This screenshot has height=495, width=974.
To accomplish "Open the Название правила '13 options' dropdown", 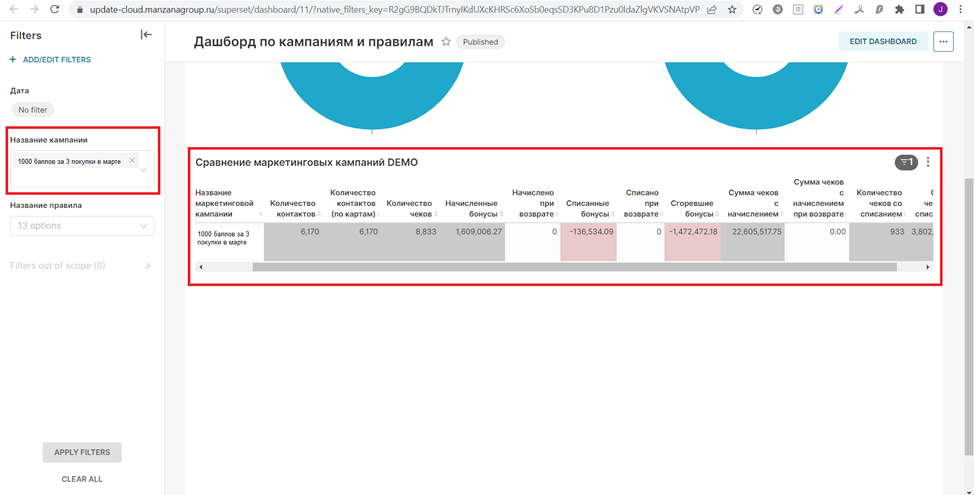I will point(82,226).
